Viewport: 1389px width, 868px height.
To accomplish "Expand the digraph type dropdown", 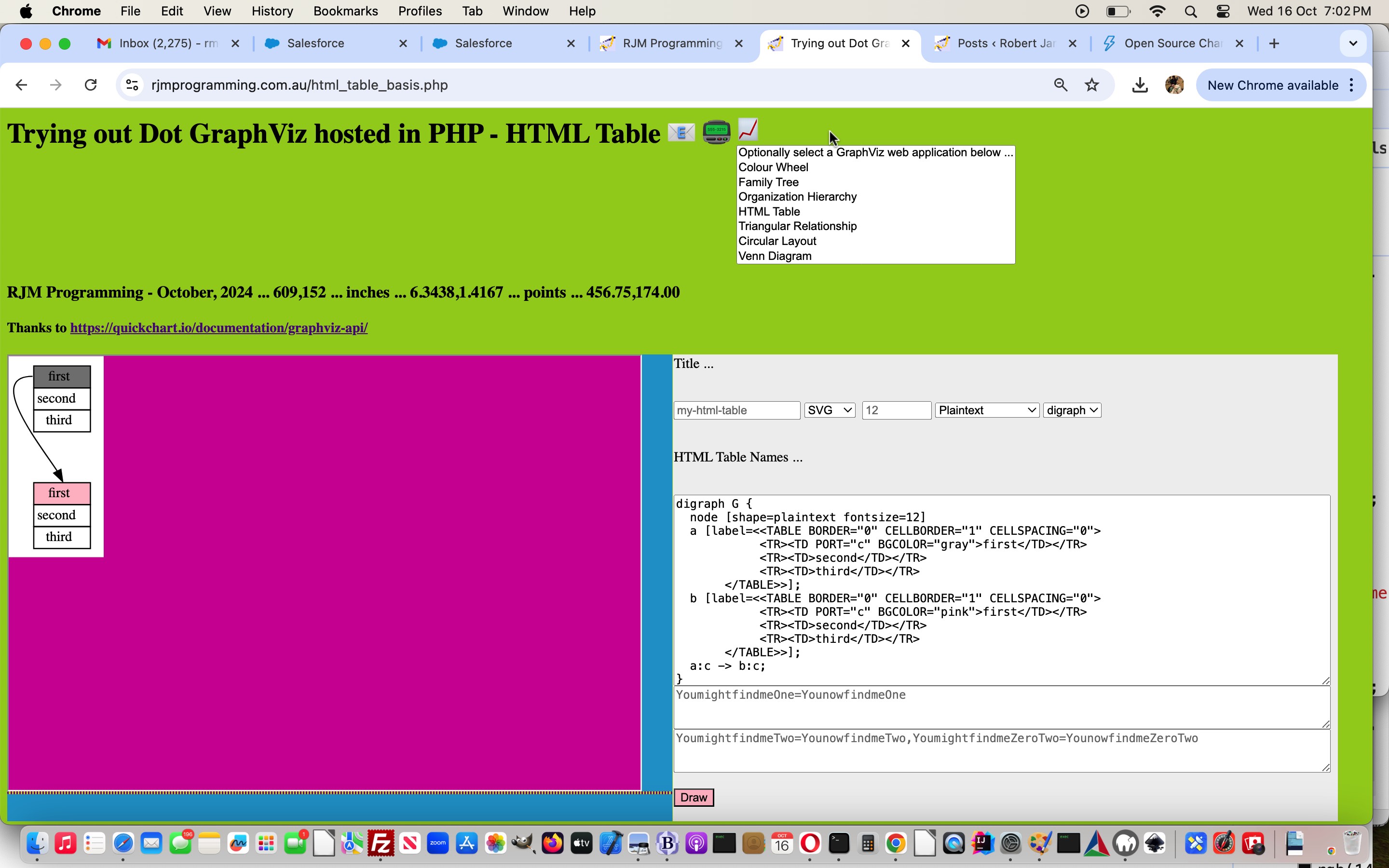I will (1072, 410).
